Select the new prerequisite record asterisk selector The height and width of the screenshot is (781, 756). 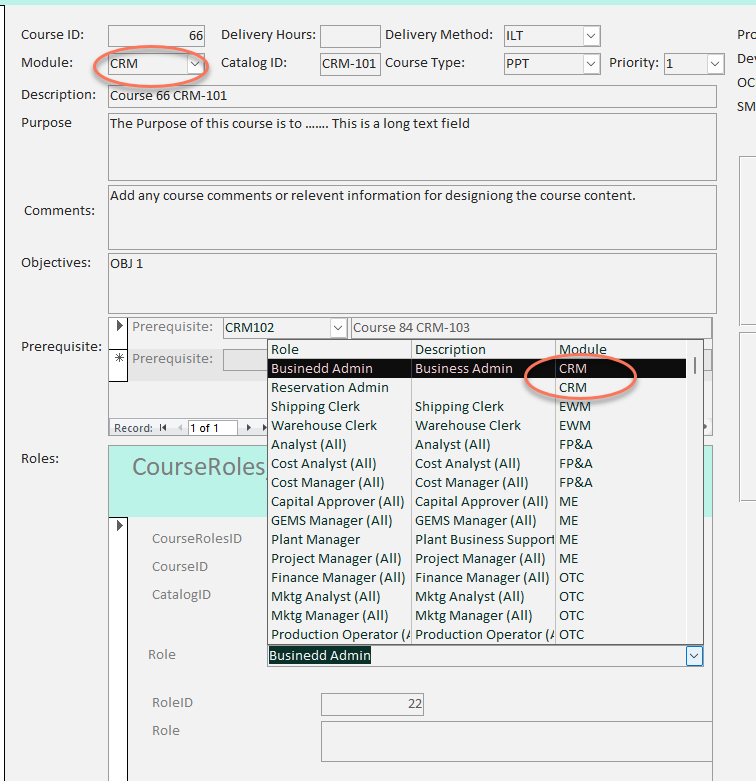coord(119,365)
